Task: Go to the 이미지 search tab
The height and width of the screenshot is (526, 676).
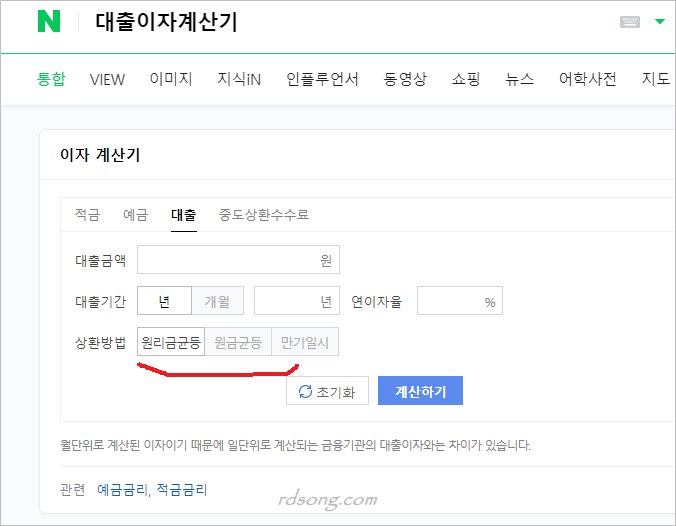Action: pos(170,80)
